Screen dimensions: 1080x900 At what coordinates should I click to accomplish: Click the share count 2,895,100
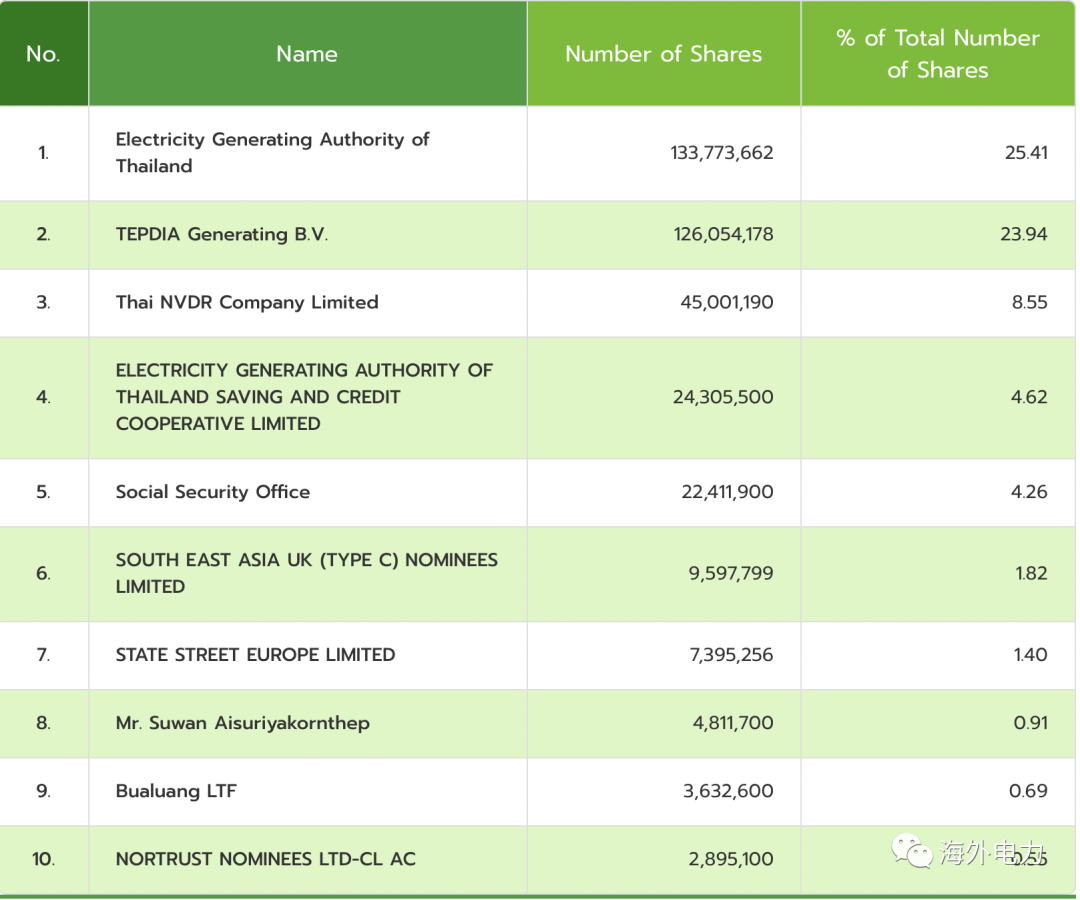coord(731,859)
